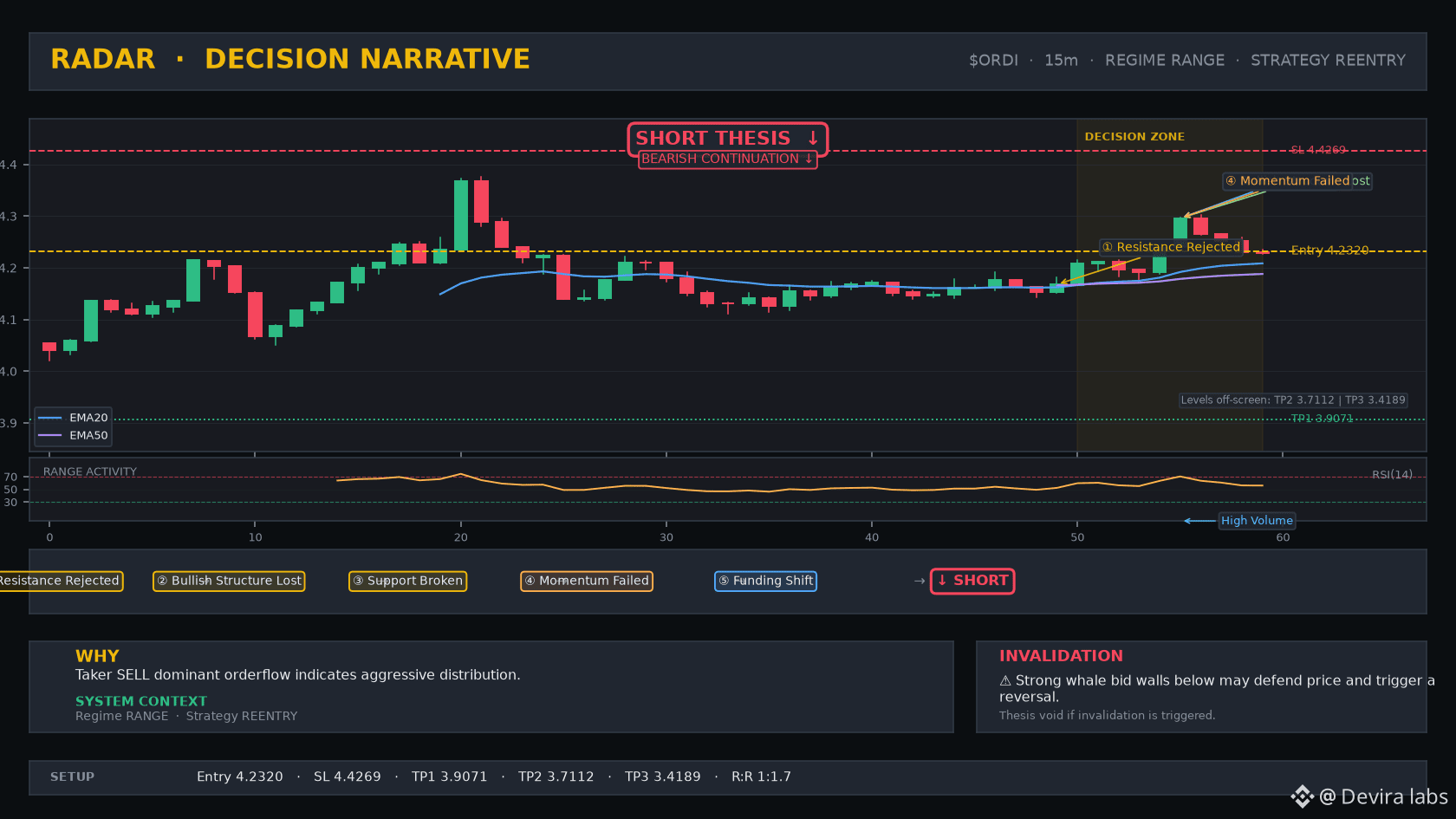Click the RANGE ACTIVITY panel label
The image size is (1456, 819).
[90, 472]
